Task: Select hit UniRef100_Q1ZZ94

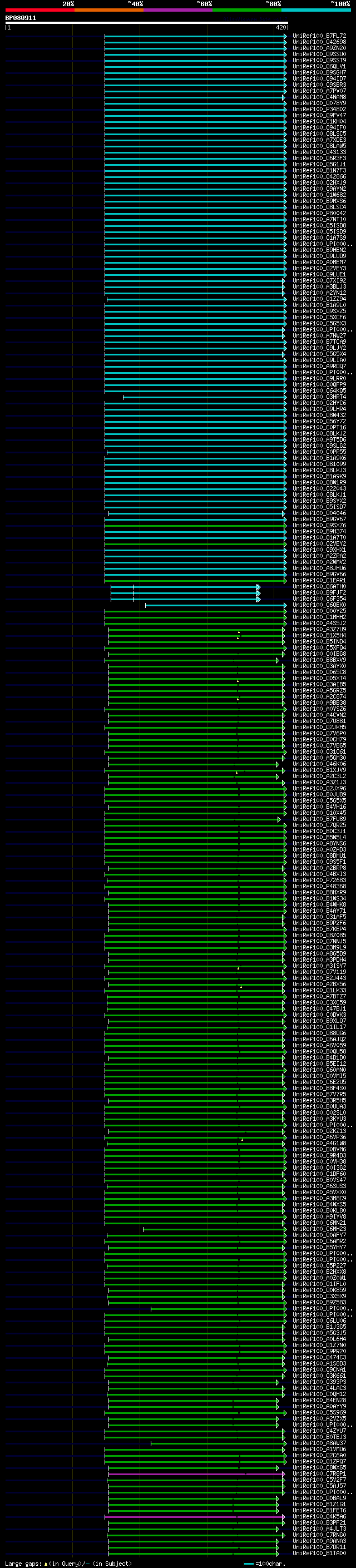Action: click(319, 299)
